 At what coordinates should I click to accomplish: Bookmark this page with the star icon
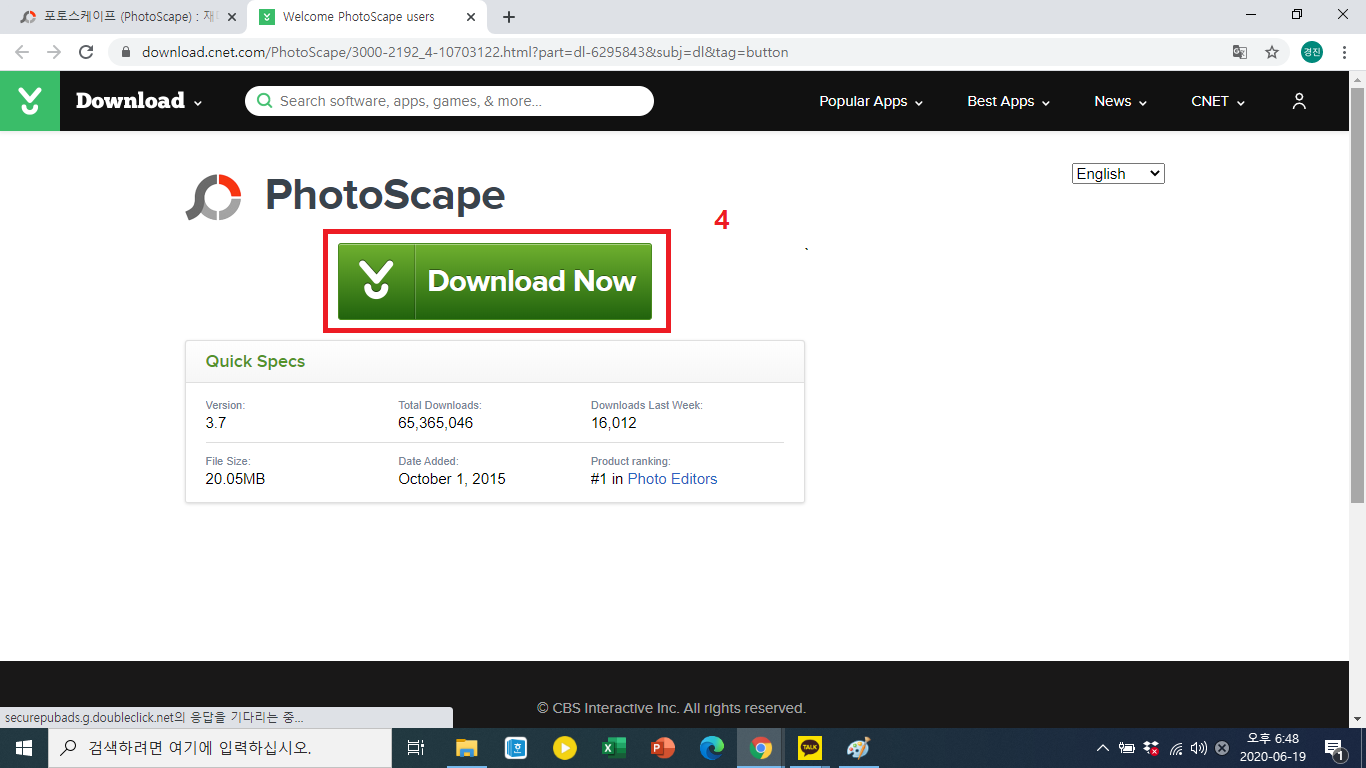1272,52
